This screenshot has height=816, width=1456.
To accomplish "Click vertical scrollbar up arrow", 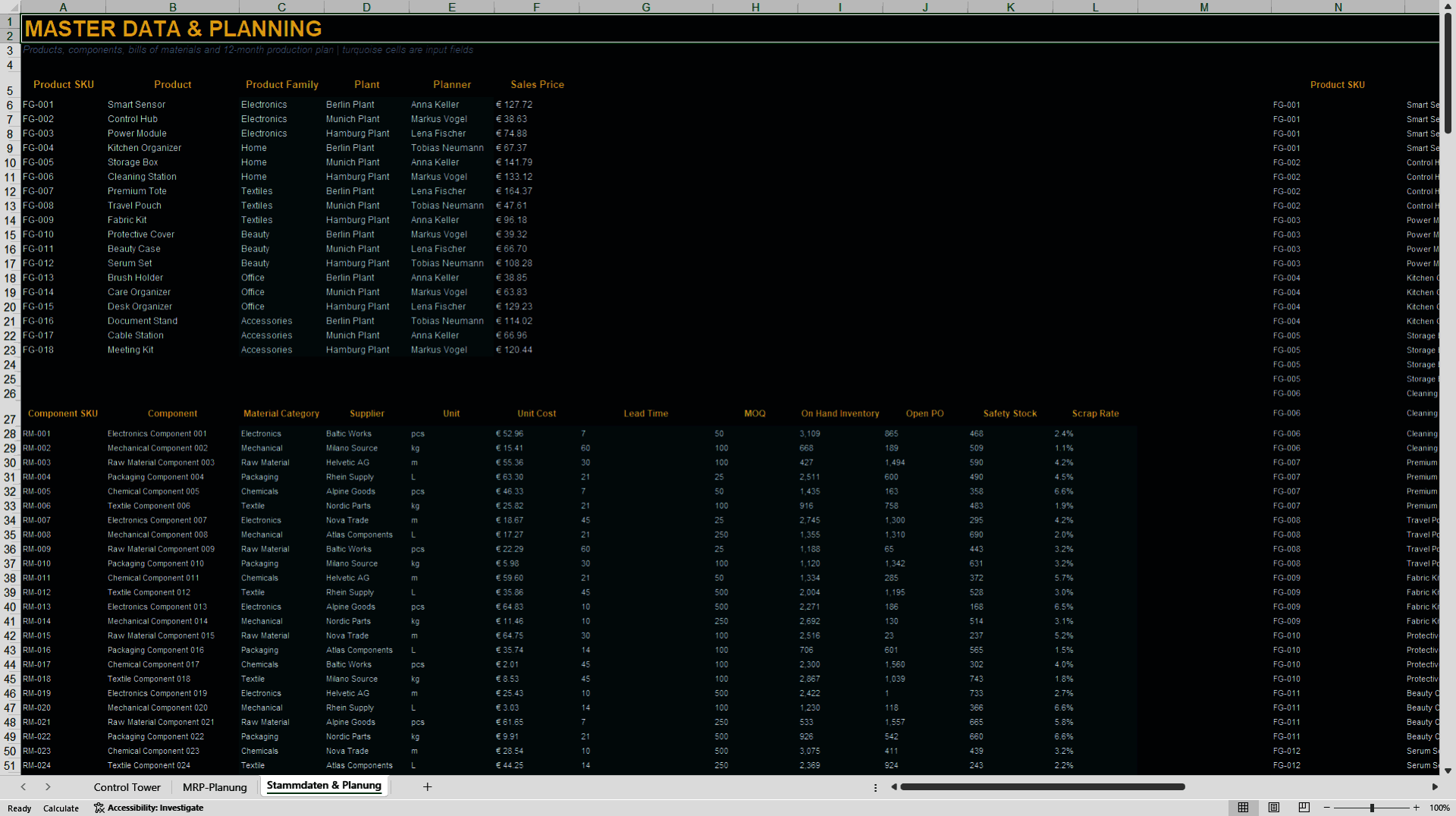I will coord(1448,6).
